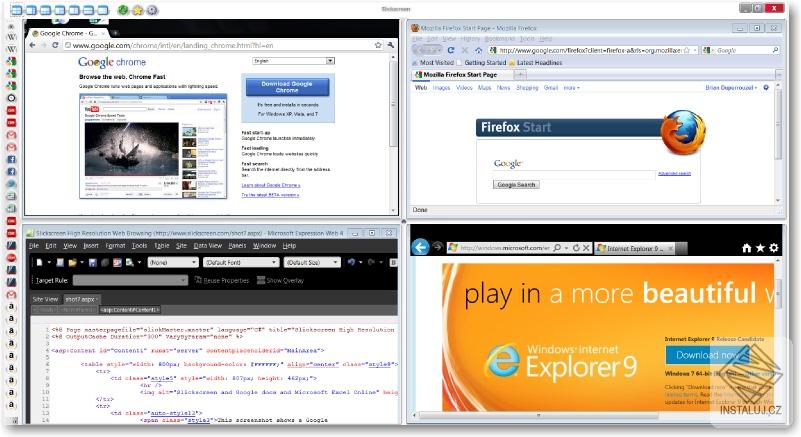Click the new page icon in Expression Web

point(39,263)
